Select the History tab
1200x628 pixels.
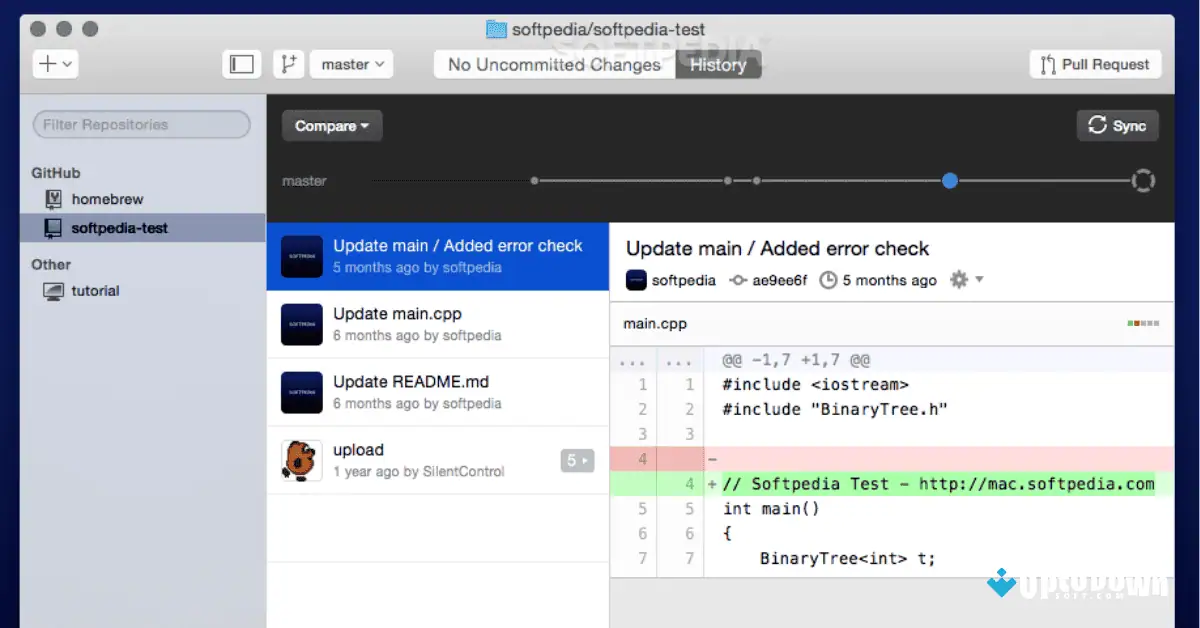718,63
